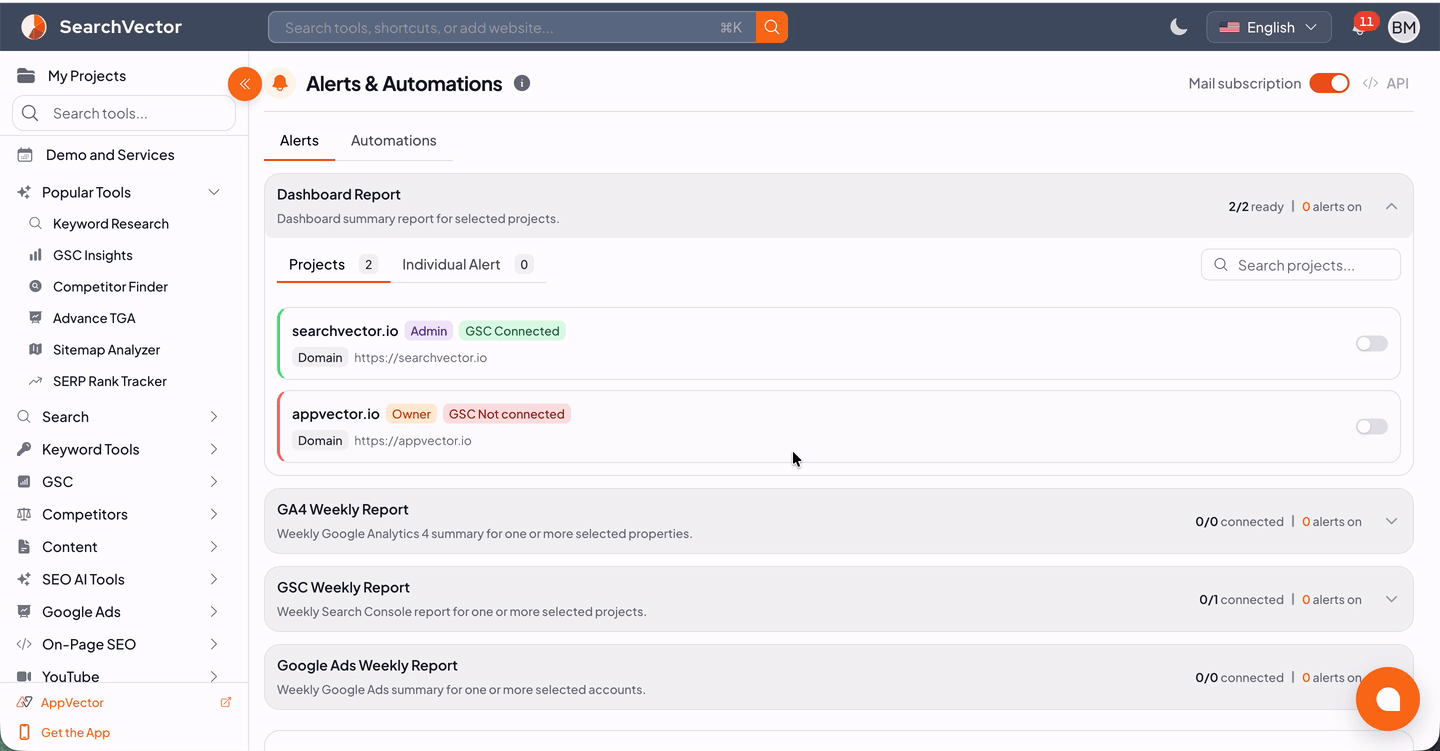
Task: Click the Get the App link
Action: (75, 733)
